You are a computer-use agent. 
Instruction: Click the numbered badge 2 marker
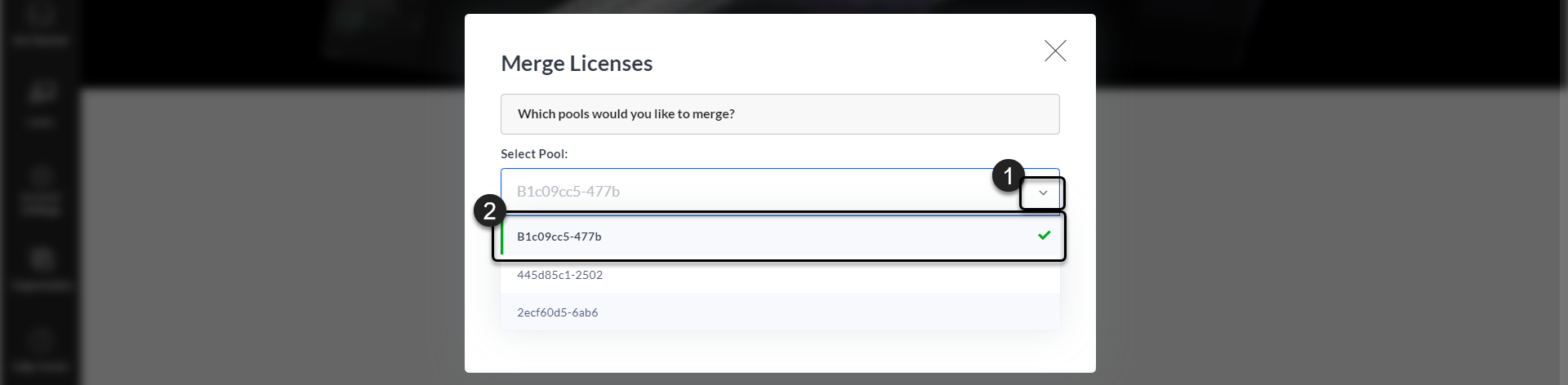coord(490,211)
